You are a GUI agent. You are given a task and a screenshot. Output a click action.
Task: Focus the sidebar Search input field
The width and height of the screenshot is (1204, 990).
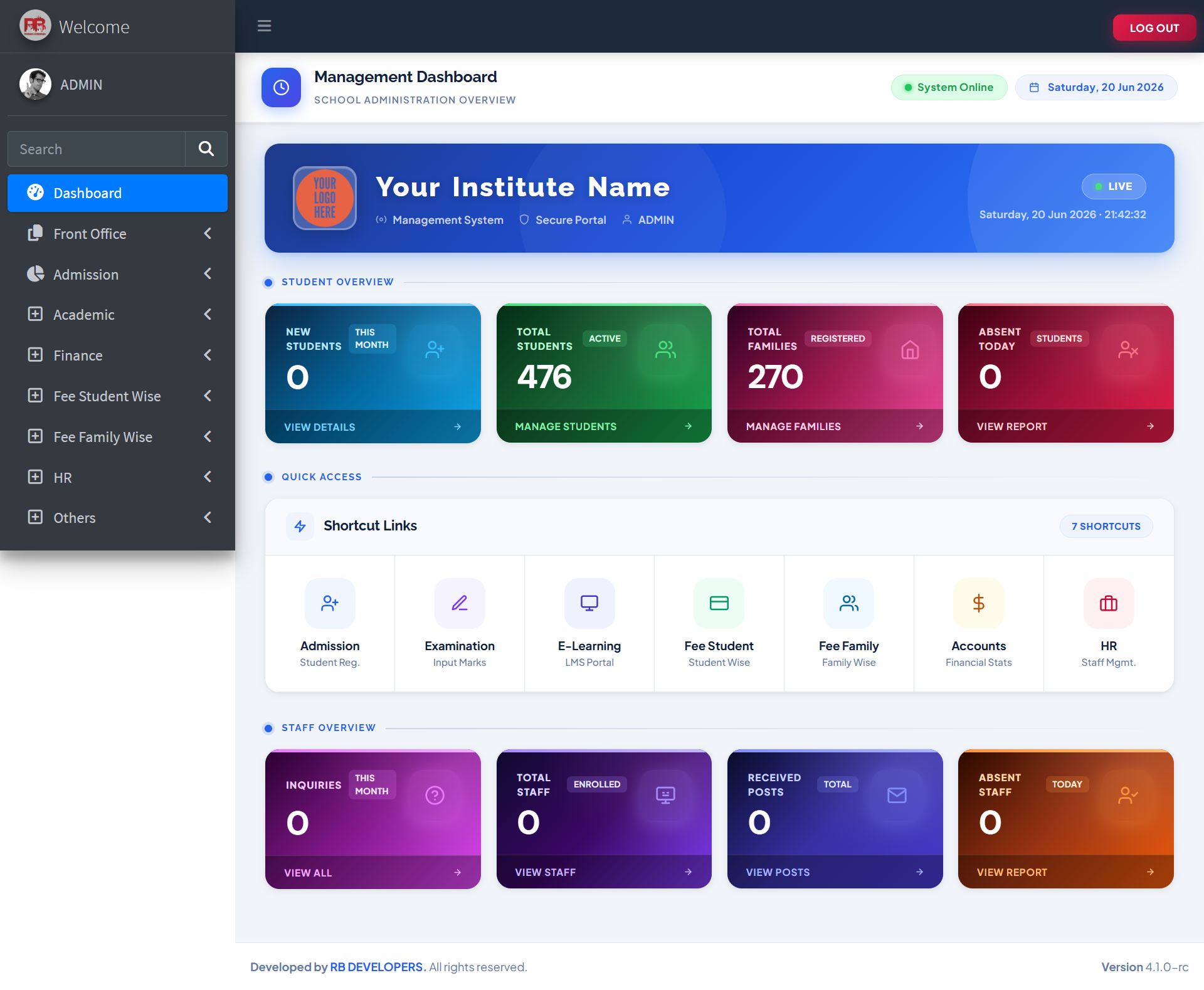tap(97, 149)
